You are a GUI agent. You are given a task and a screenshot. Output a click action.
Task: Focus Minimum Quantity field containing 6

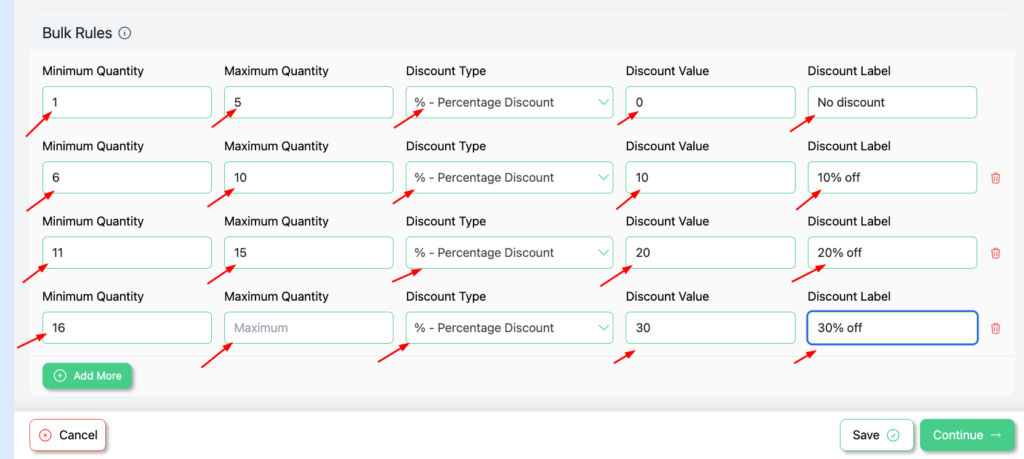(x=127, y=178)
